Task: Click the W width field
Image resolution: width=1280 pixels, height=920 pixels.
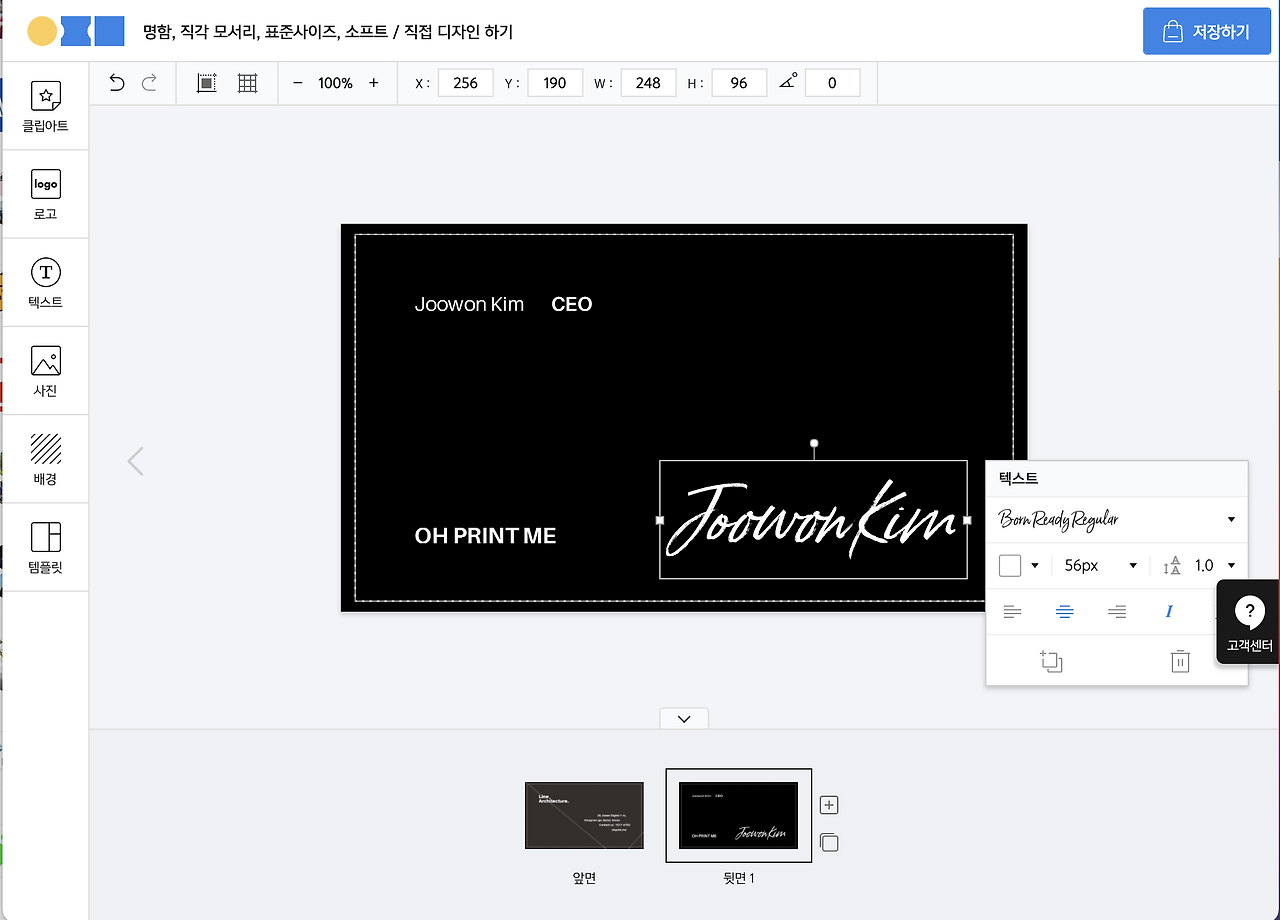Action: (x=648, y=83)
